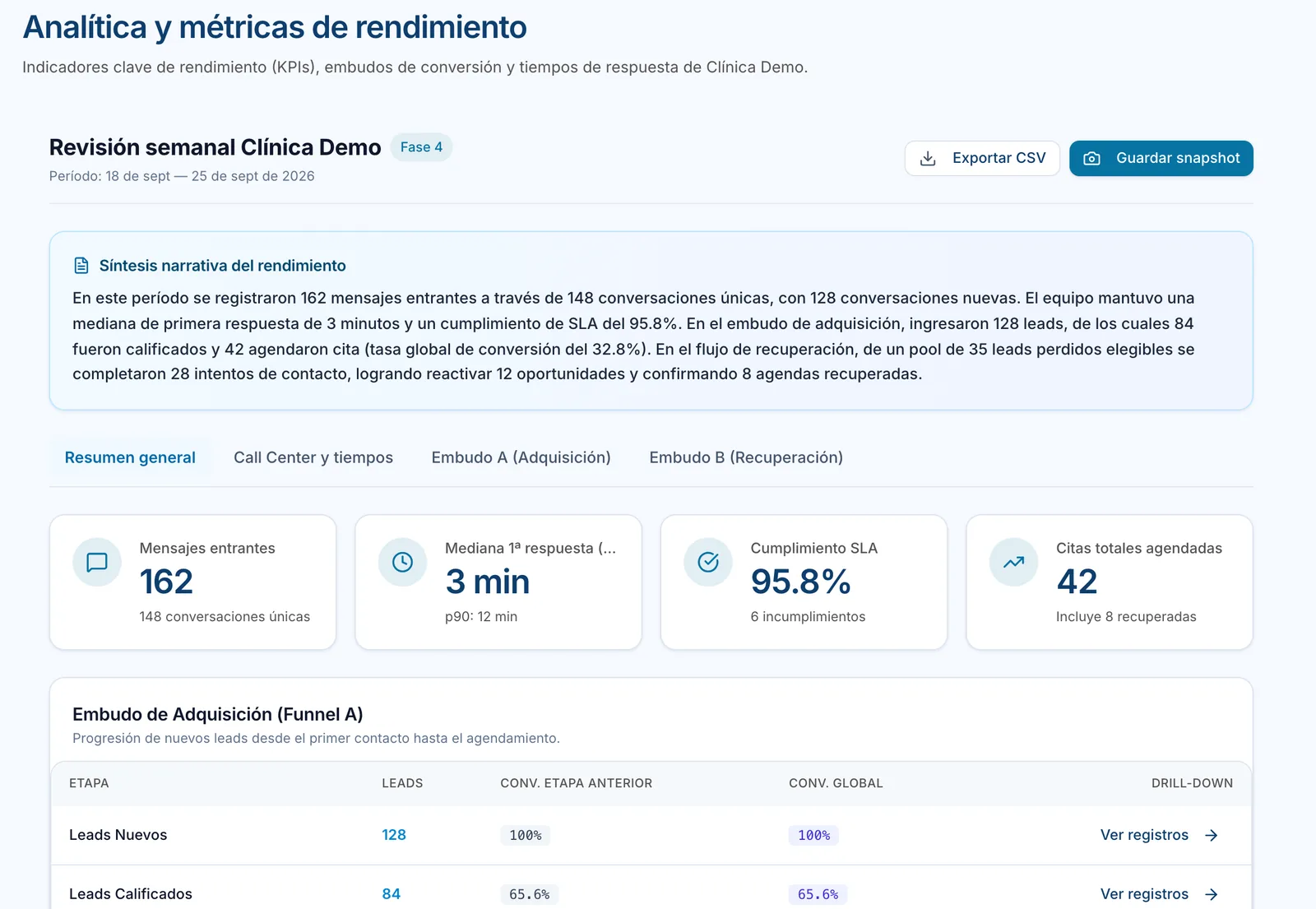This screenshot has width=1316, height=909.
Task: Click the 84 leads count value
Action: point(391,894)
